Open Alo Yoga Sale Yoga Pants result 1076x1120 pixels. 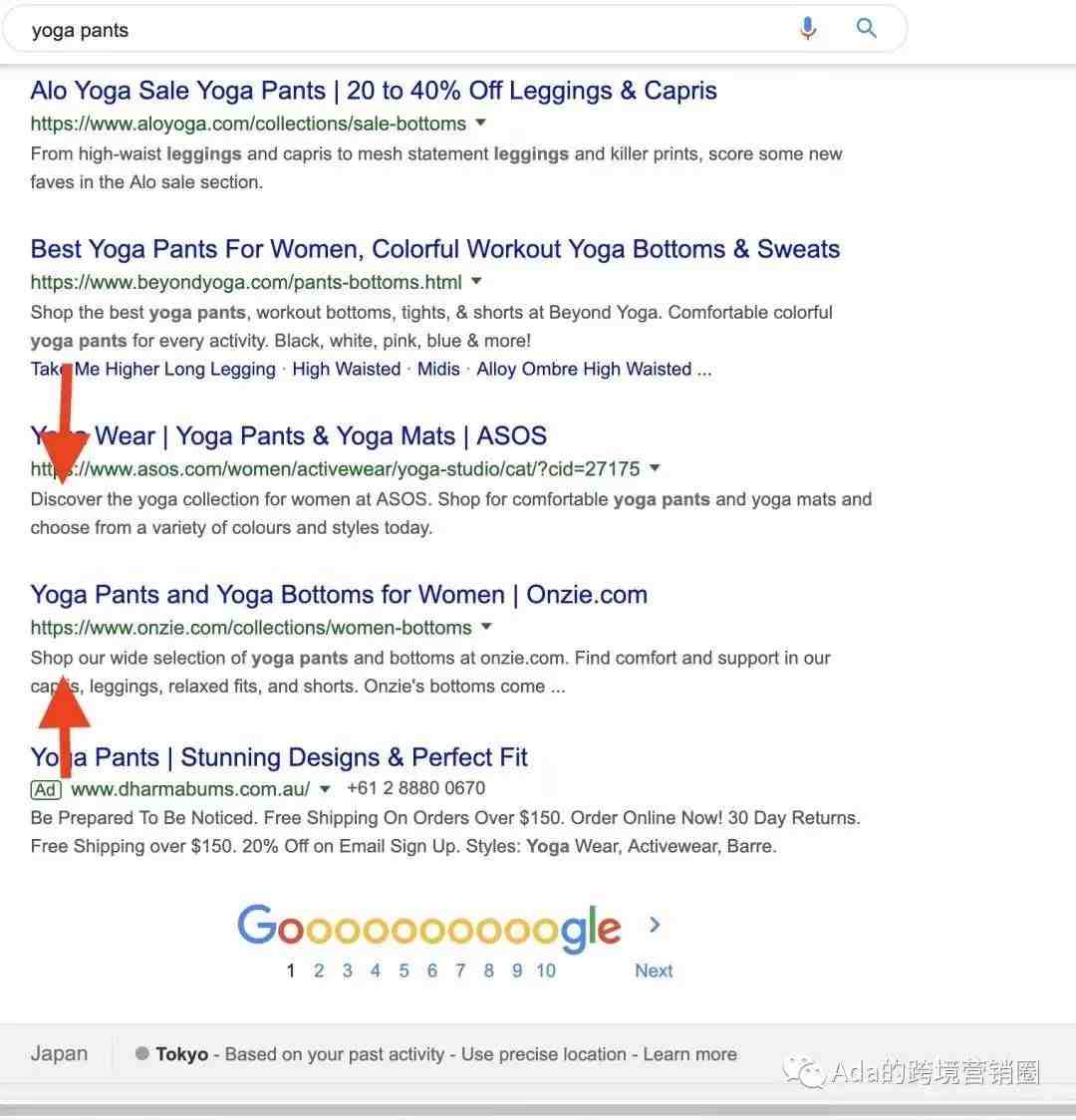[x=374, y=91]
